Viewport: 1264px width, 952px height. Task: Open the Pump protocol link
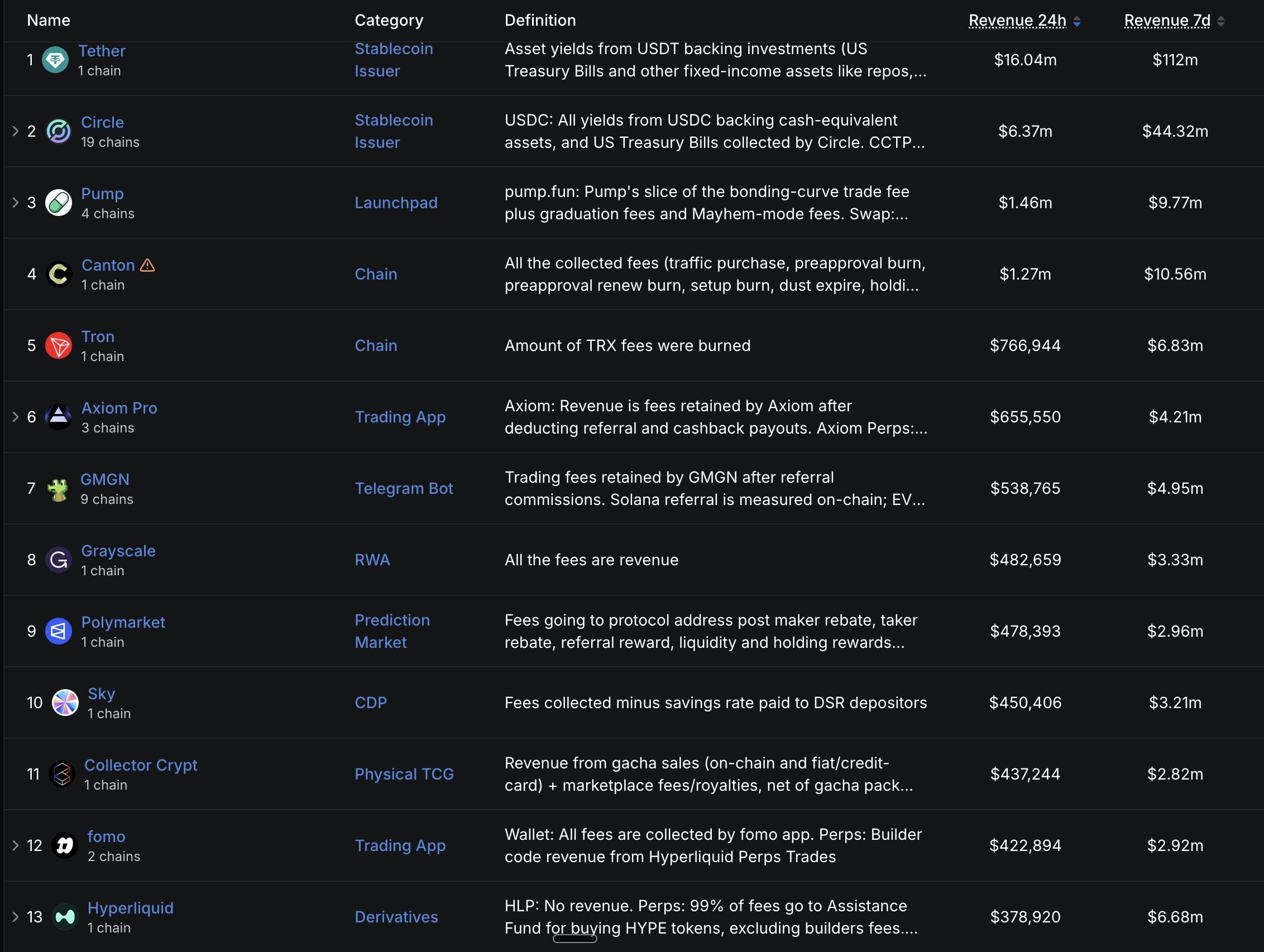coord(102,194)
